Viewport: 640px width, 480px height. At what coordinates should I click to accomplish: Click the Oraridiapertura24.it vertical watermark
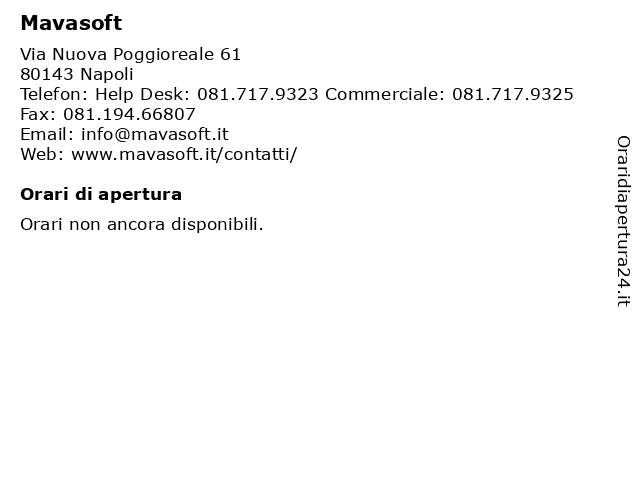point(623,221)
